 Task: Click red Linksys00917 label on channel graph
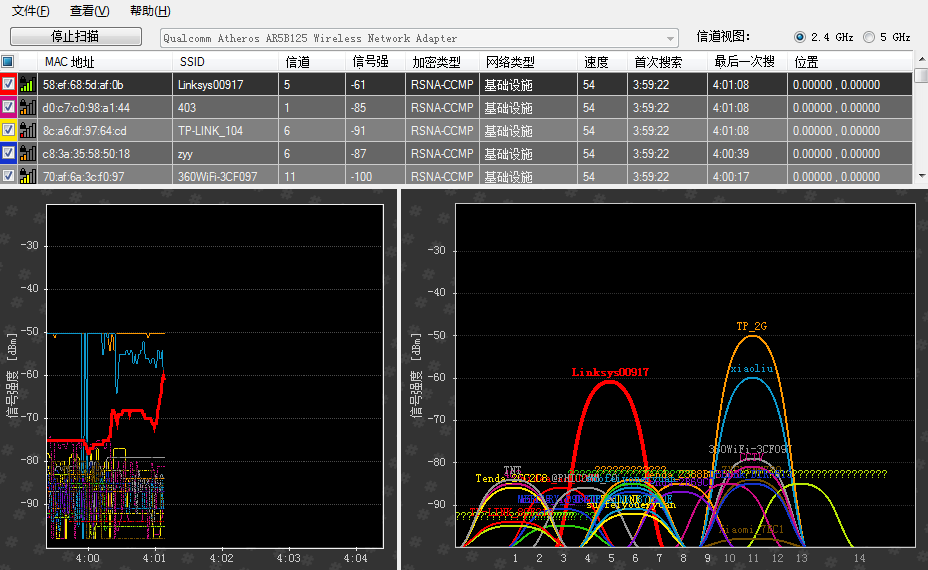pyautogui.click(x=610, y=372)
